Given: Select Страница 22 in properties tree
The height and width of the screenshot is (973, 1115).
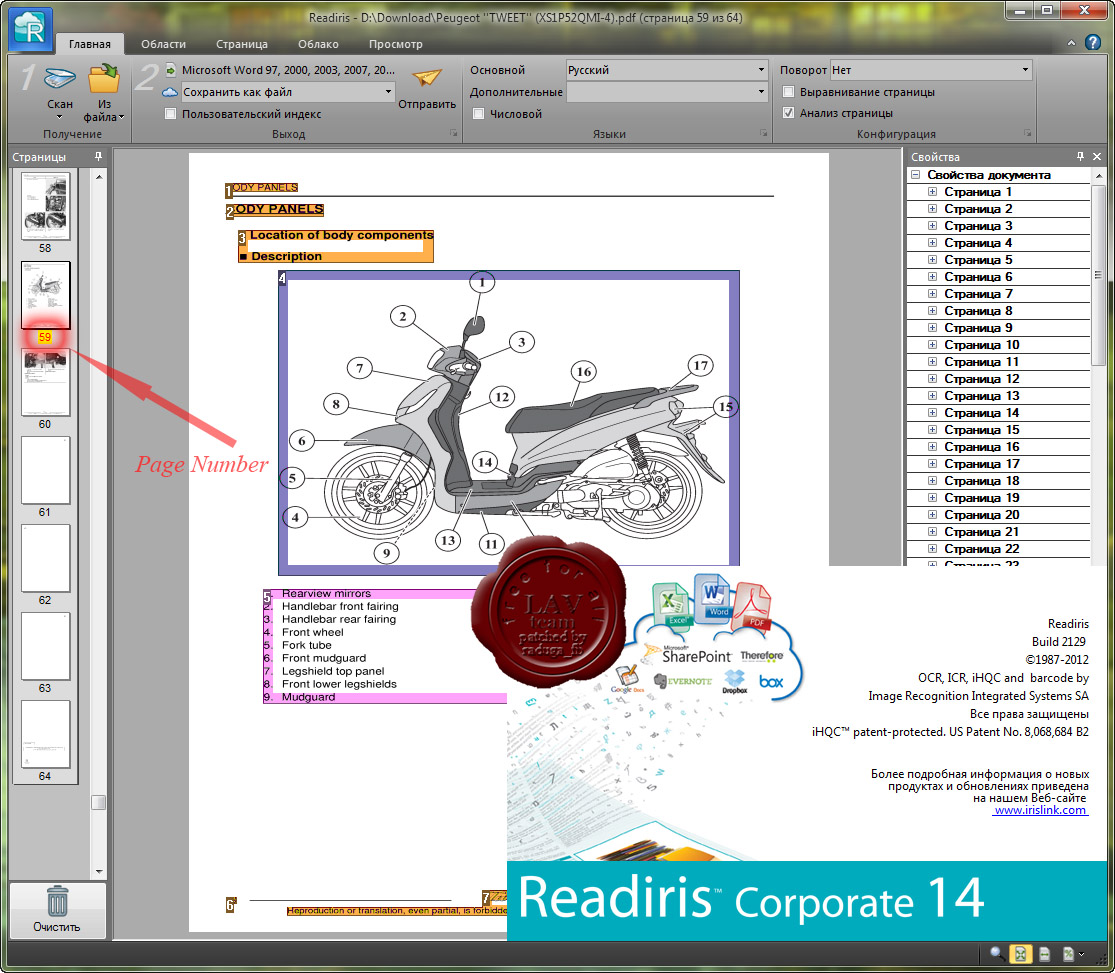Looking at the screenshot, I should click(x=981, y=549).
